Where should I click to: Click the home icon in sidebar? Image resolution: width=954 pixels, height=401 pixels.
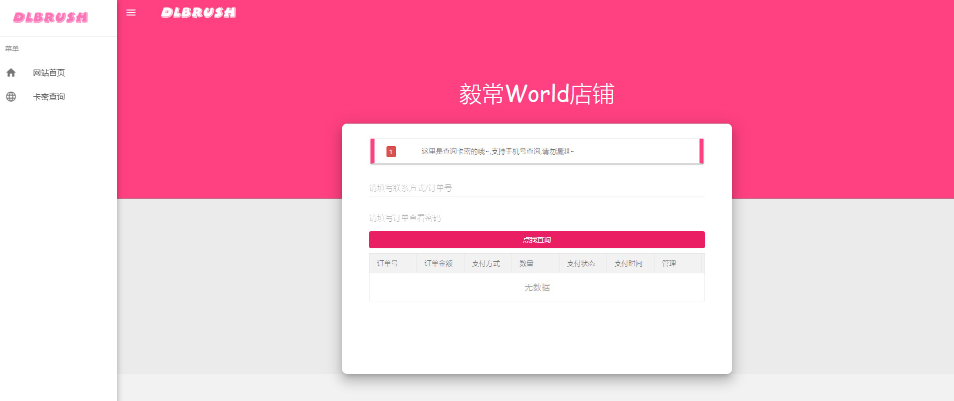click(x=11, y=72)
